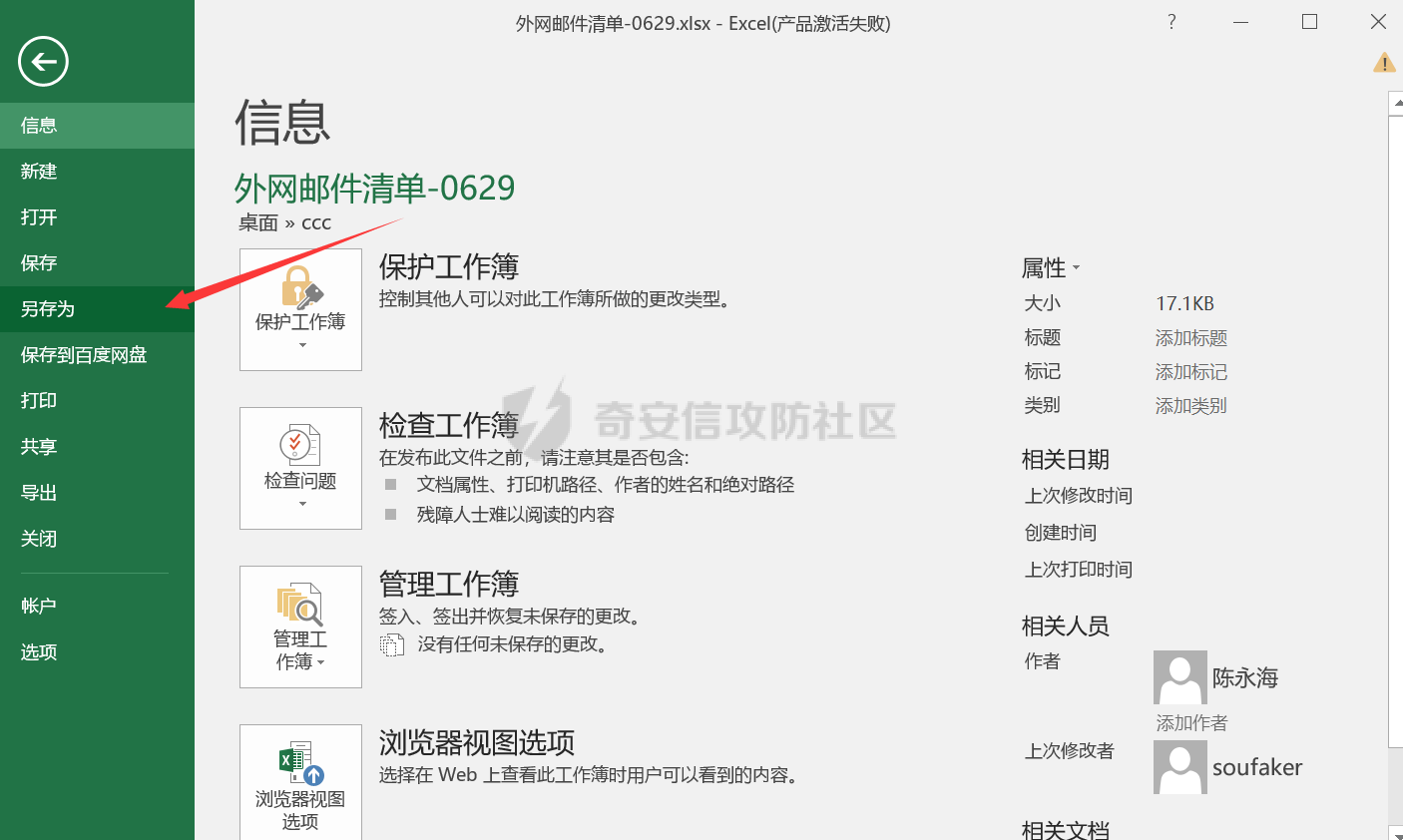The width and height of the screenshot is (1403, 840).
Task: Click the vertical scrollbar thumb
Action: tap(1396, 431)
